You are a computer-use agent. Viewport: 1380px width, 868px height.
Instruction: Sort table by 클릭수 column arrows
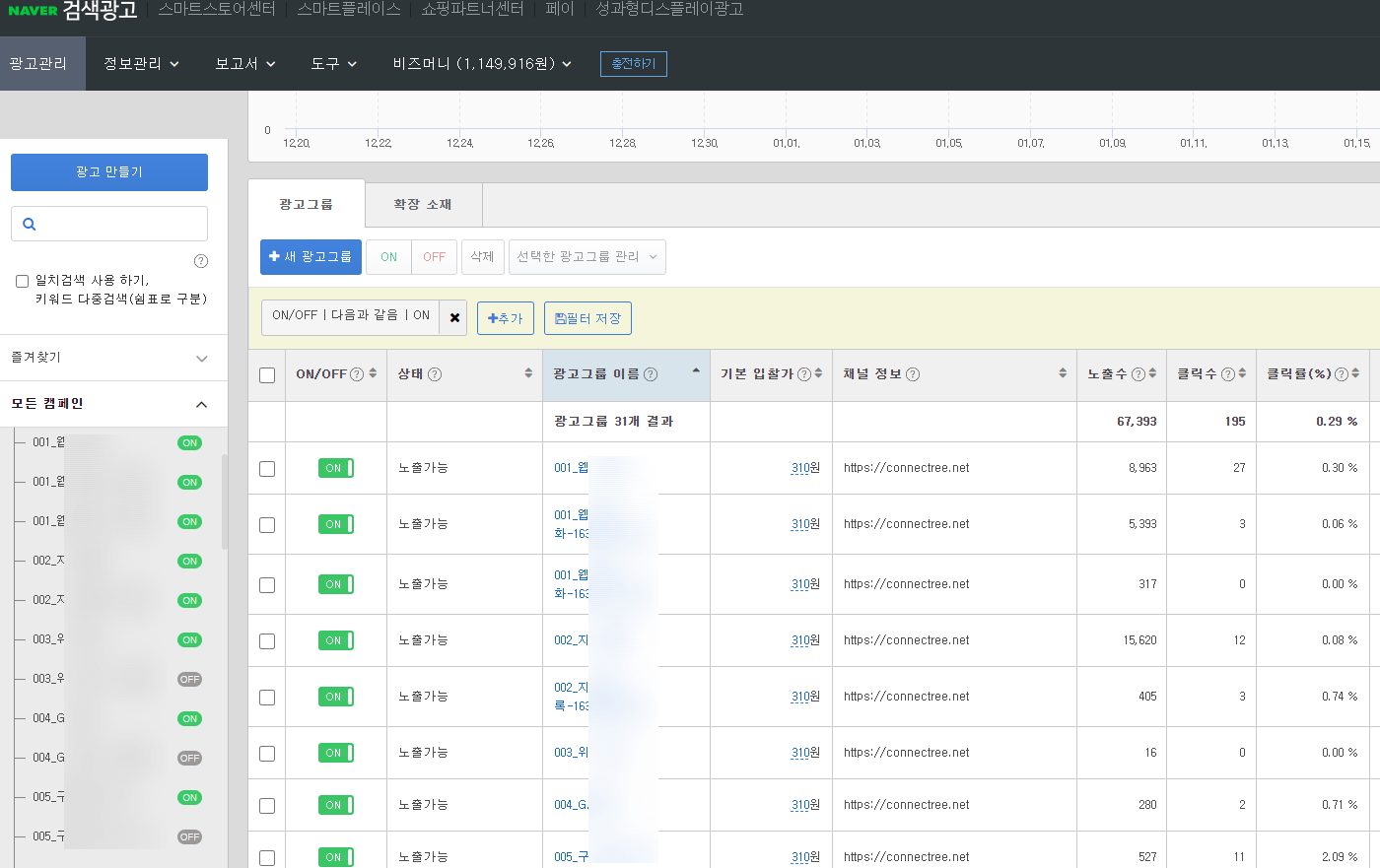[1242, 373]
